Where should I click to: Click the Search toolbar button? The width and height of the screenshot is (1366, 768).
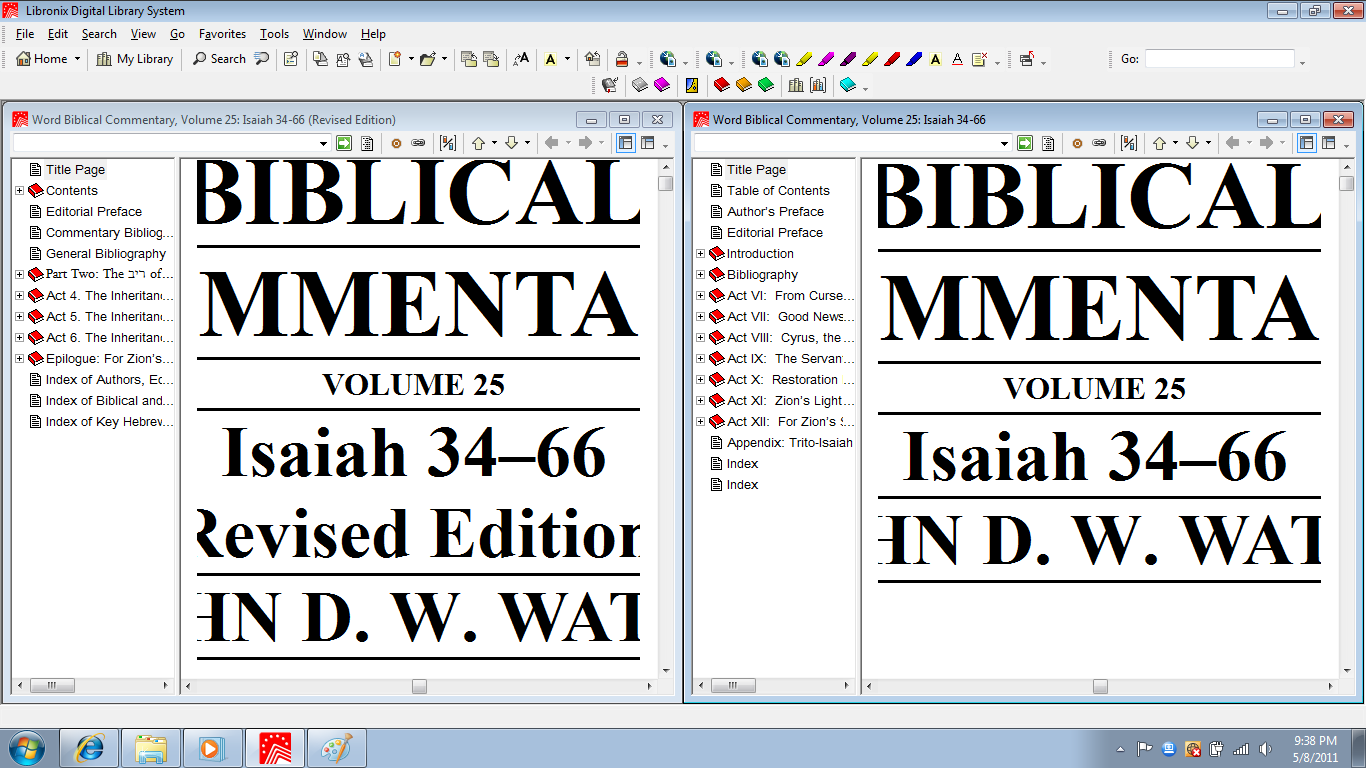click(x=219, y=59)
